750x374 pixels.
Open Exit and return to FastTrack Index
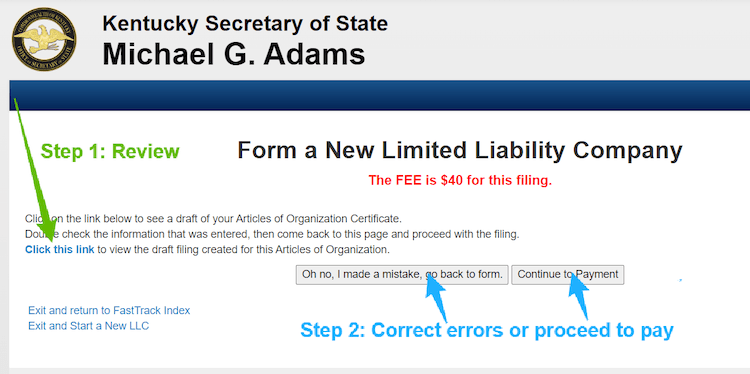(x=109, y=310)
